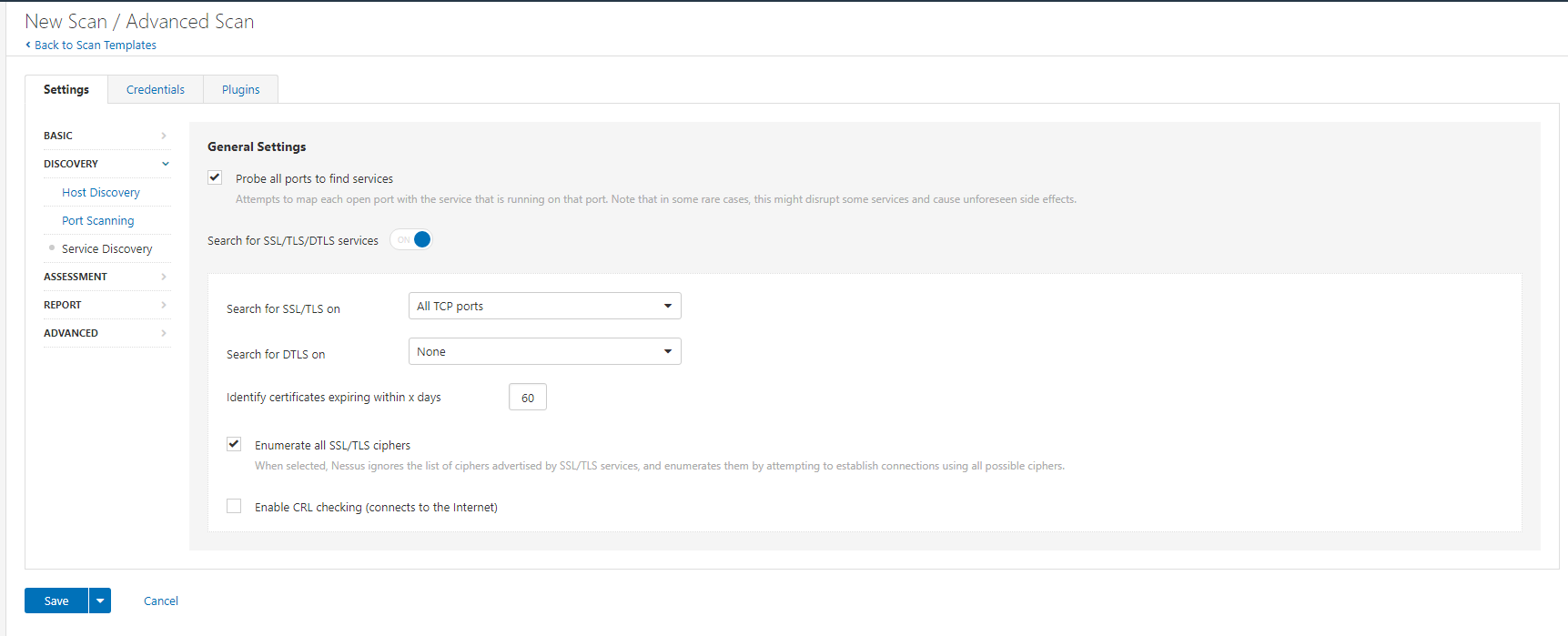Open the Back to Scan Templates link
Screen dimensions: 1568x636
coord(96,45)
